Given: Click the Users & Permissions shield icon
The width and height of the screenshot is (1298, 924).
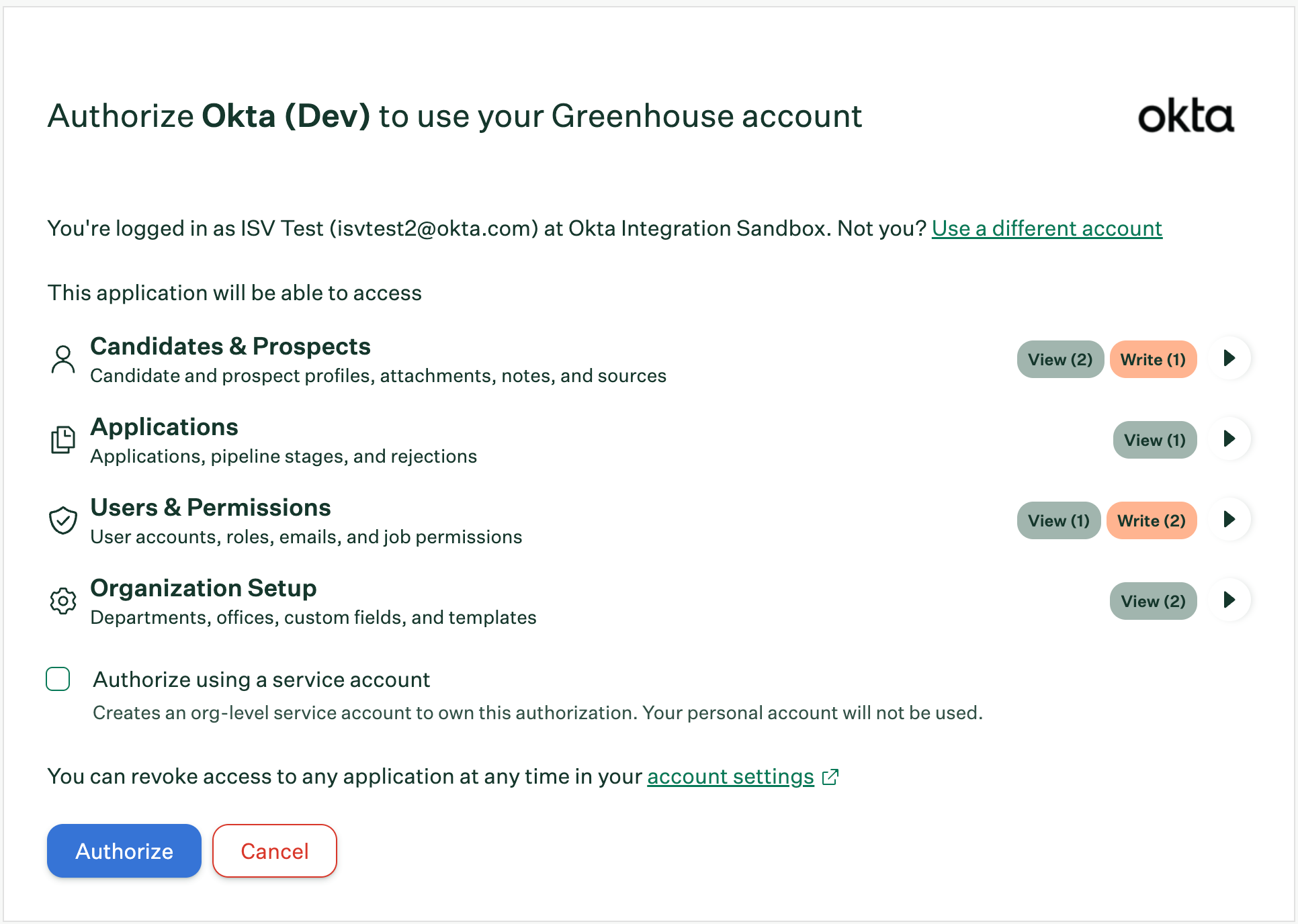Looking at the screenshot, I should pyautogui.click(x=63, y=520).
